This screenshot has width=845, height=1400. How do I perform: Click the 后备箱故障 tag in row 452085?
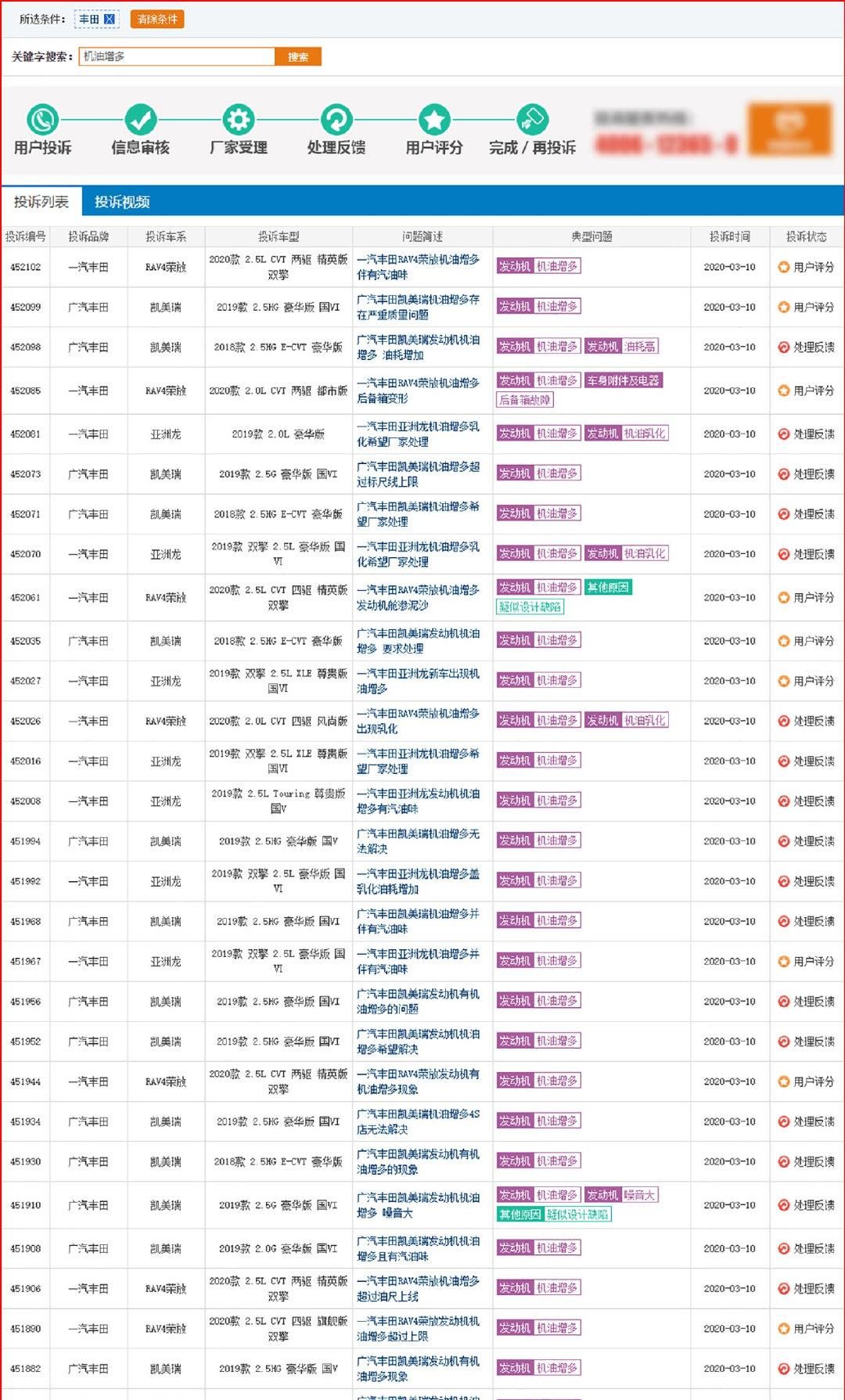click(525, 400)
